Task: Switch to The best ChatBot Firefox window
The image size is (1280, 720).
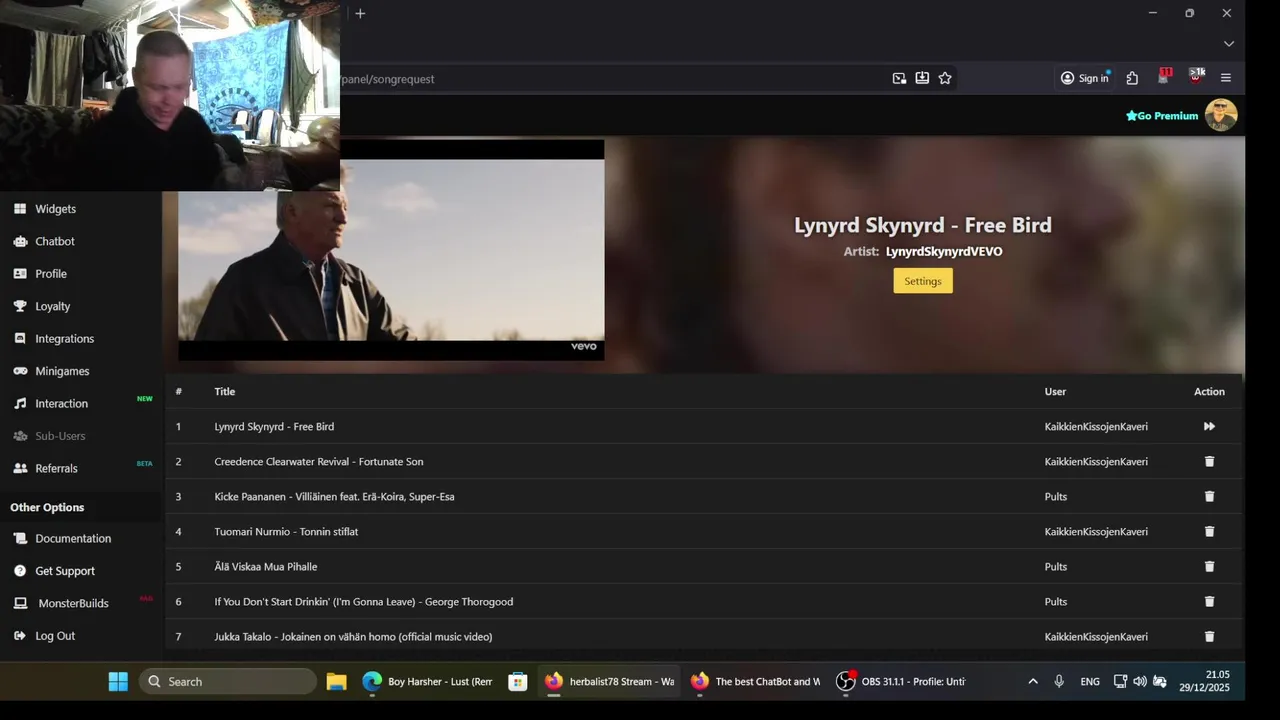Action: [x=755, y=681]
